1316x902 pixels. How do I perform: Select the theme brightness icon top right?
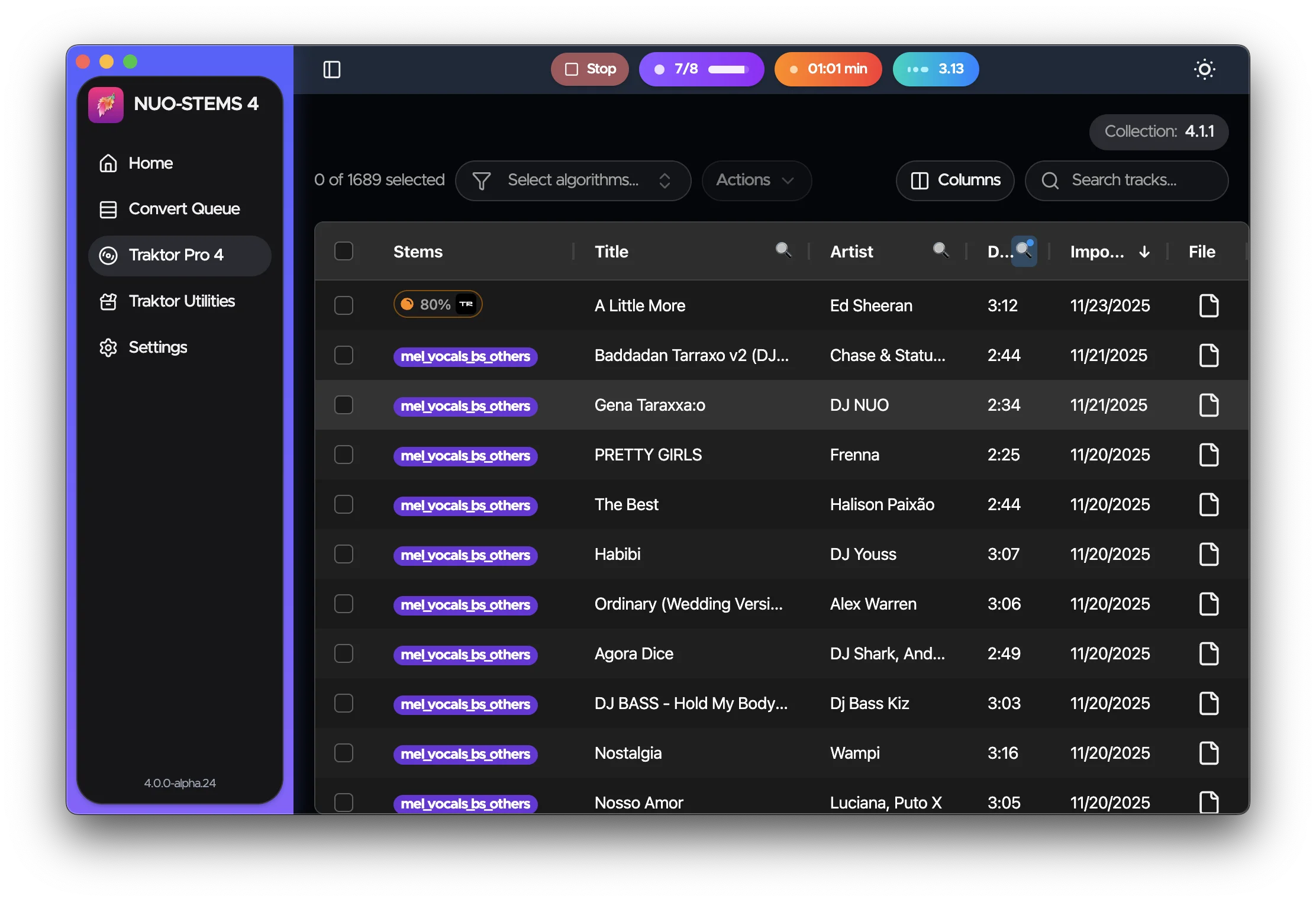pyautogui.click(x=1205, y=69)
